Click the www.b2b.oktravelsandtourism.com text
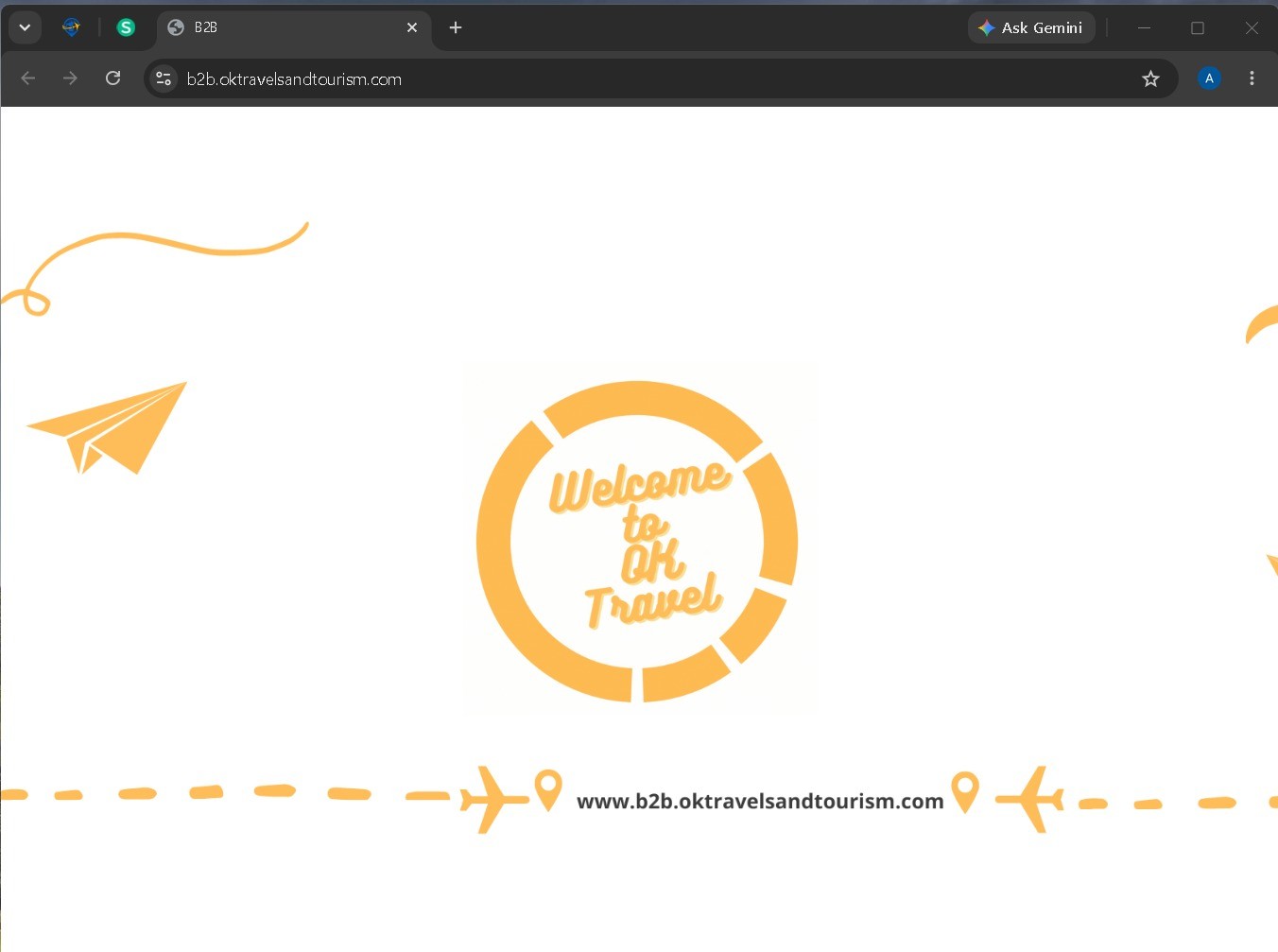This screenshot has width=1278, height=952. 760,801
